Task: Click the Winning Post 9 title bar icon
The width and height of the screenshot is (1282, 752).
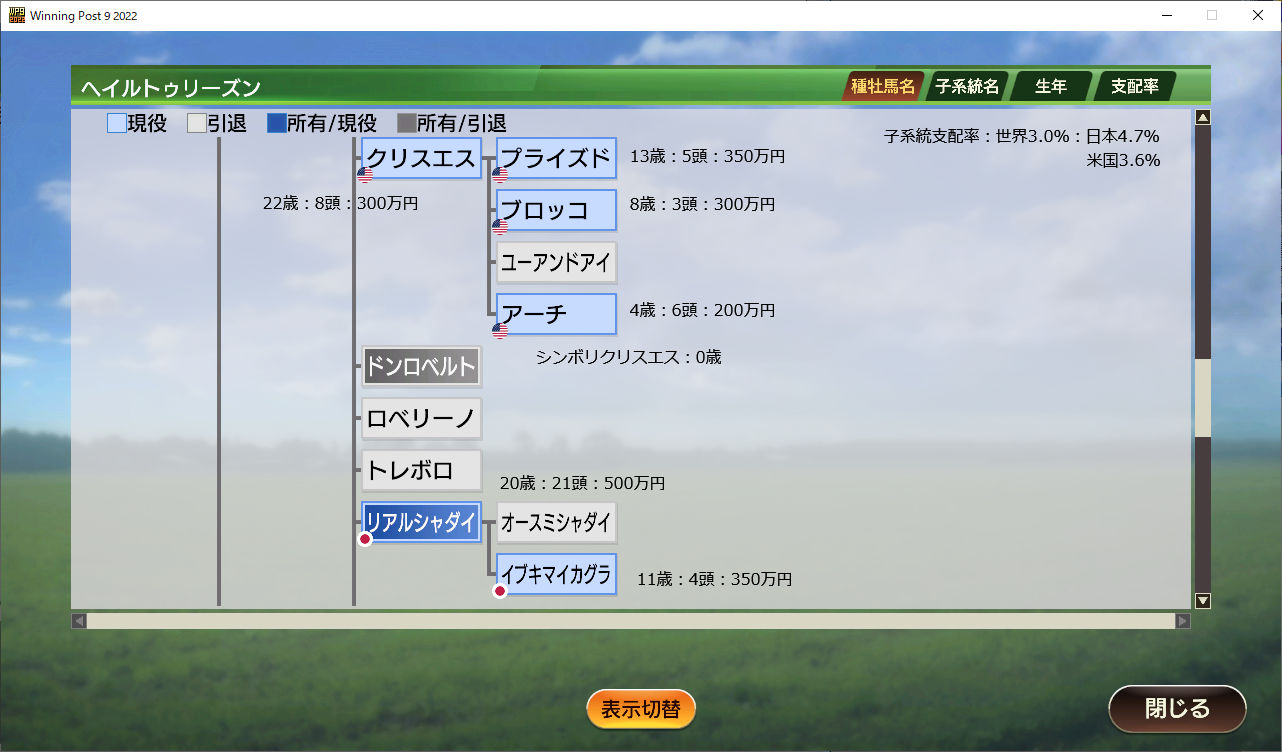Action: 17,15
